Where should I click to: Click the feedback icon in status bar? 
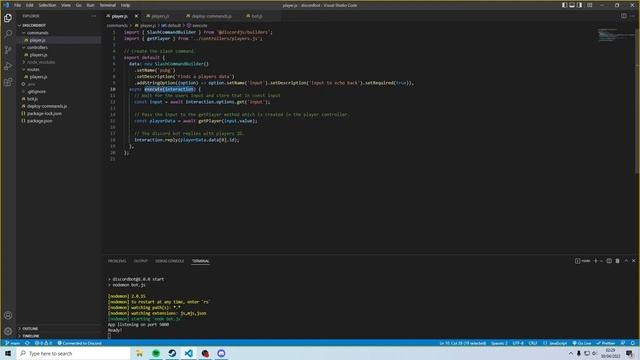(x=623, y=343)
